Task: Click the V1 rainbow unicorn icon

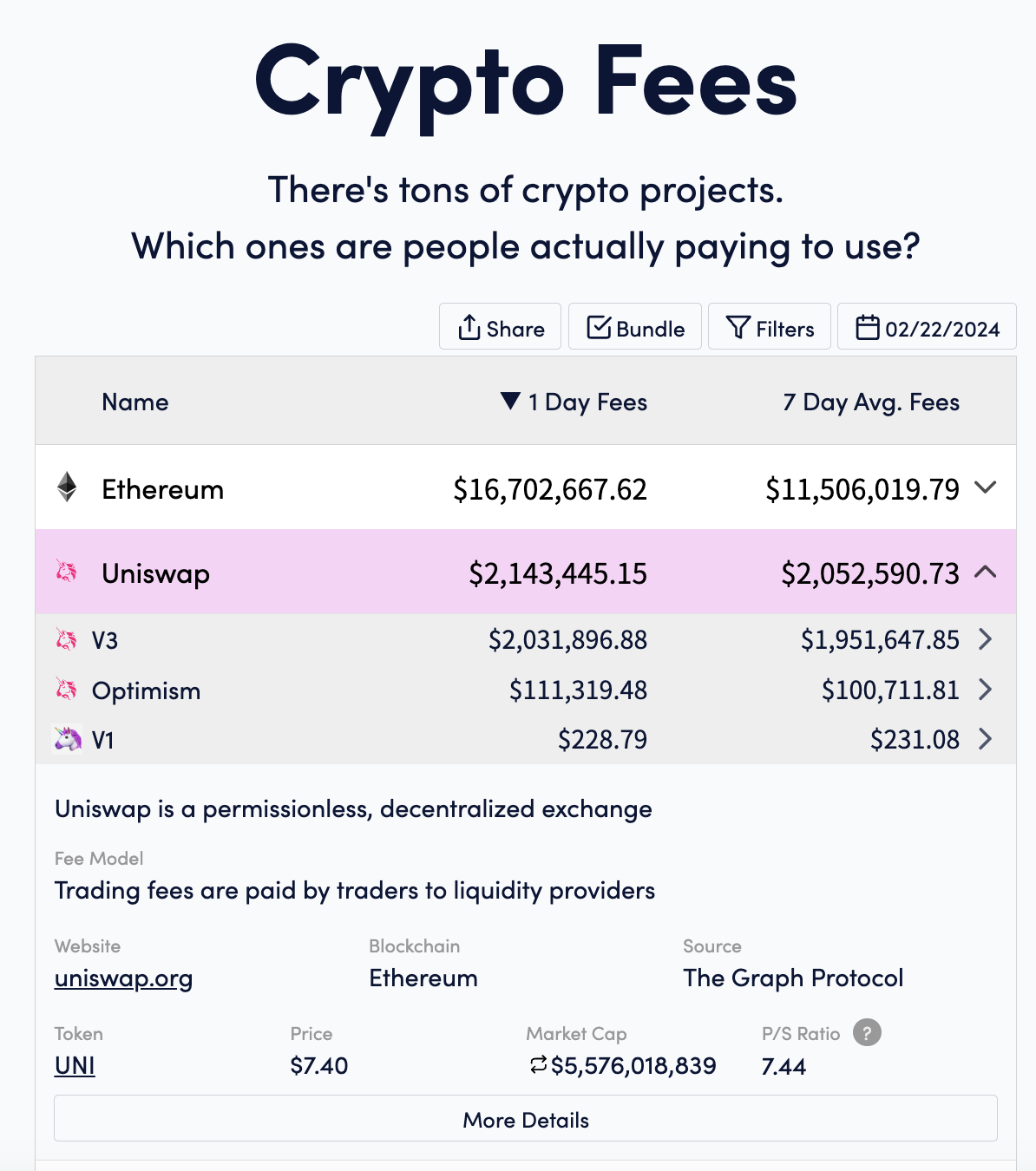Action: click(68, 739)
